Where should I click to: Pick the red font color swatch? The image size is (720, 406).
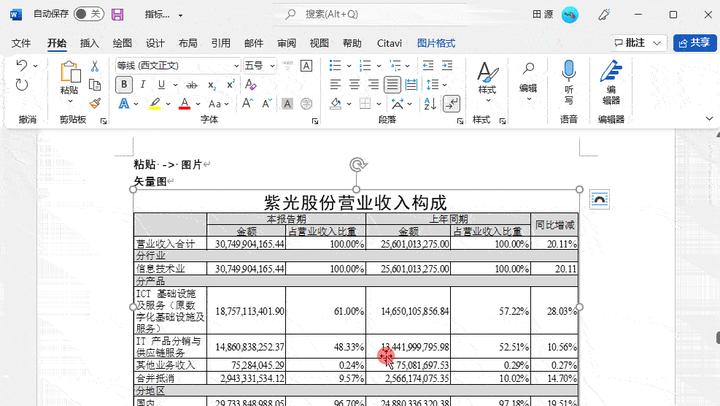click(x=185, y=104)
